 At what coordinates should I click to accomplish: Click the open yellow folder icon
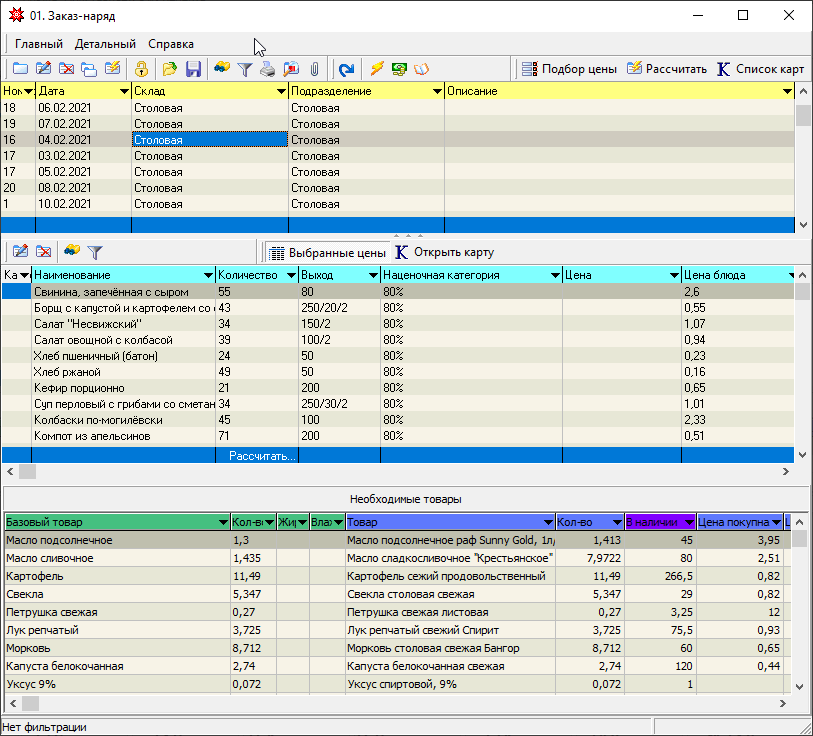(170, 69)
